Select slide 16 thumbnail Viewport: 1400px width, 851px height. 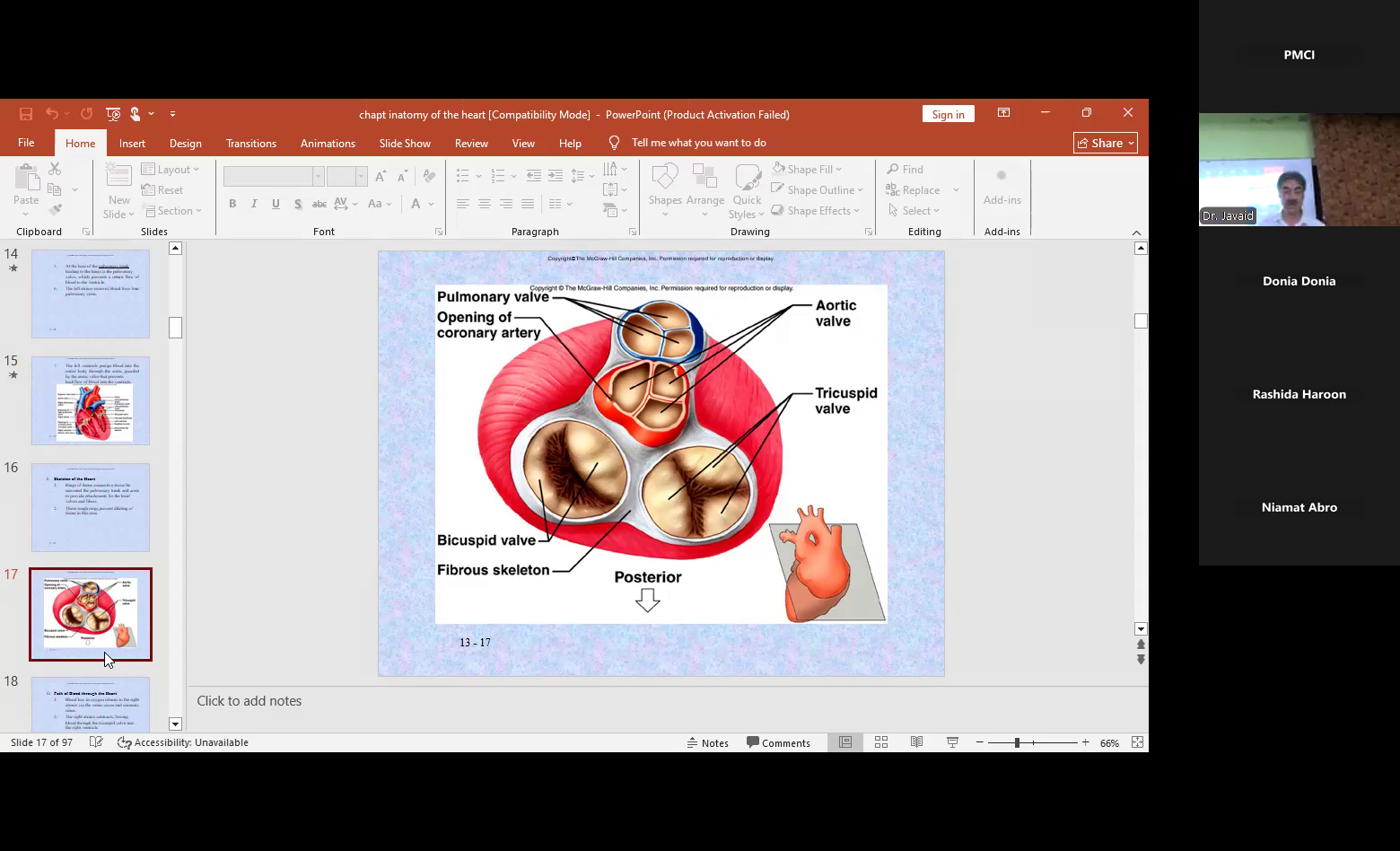pyautogui.click(x=91, y=507)
